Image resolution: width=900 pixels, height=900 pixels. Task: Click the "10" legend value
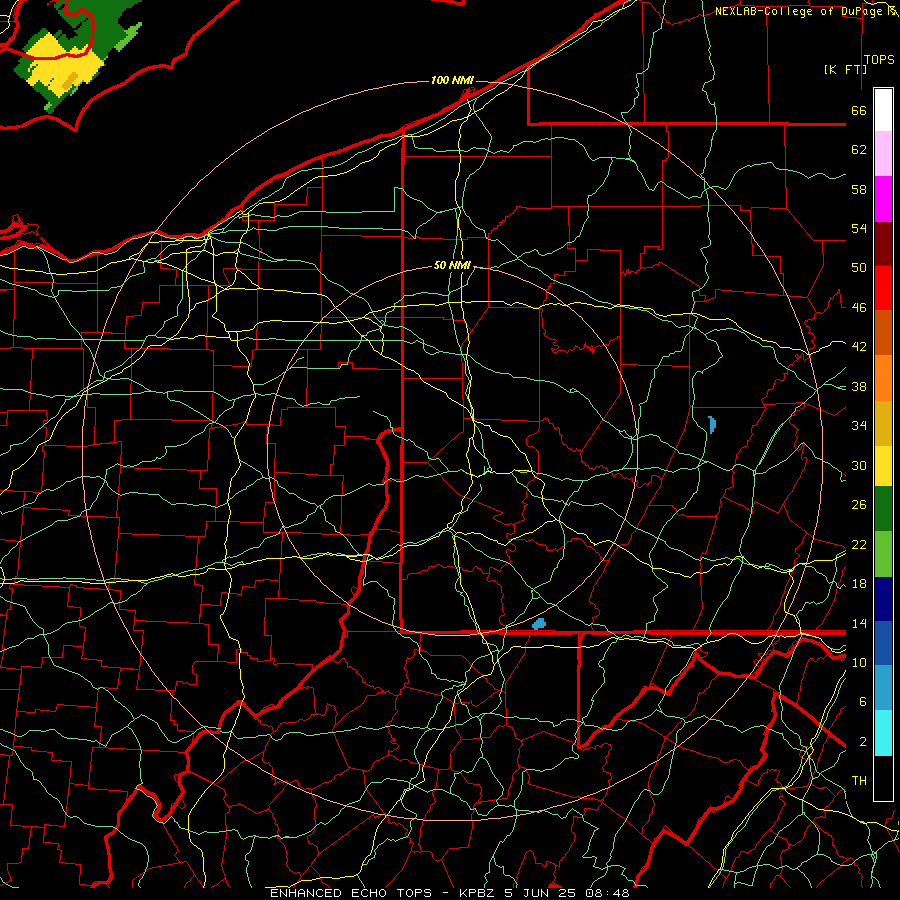859,662
